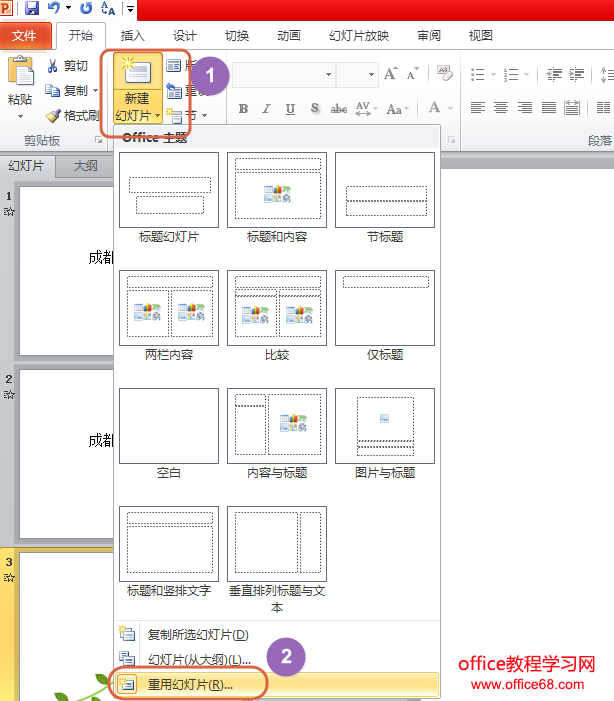Select the Format Painter (格式刷) brush
This screenshot has width=614, height=701.
53,116
